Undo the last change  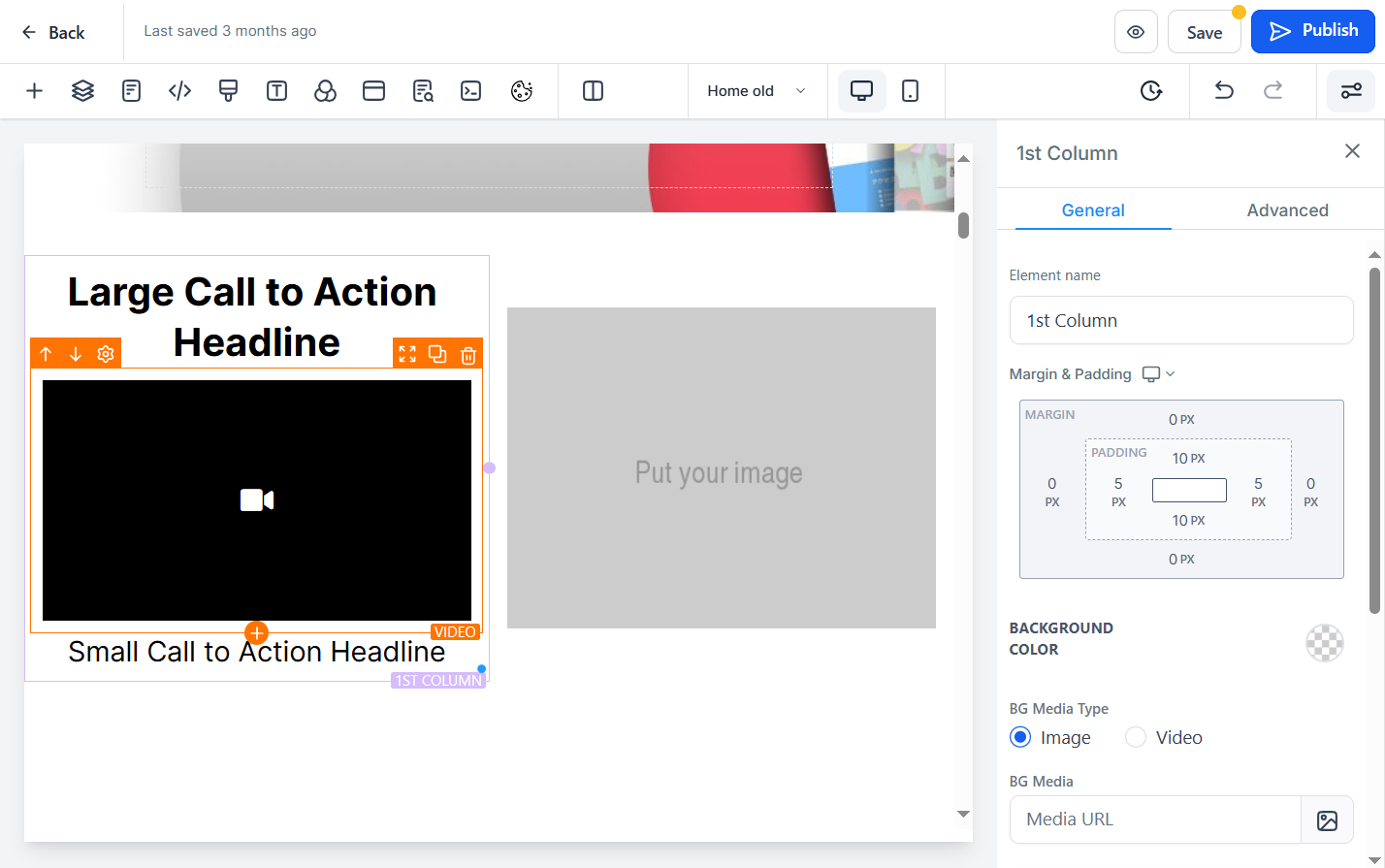pyautogui.click(x=1224, y=91)
